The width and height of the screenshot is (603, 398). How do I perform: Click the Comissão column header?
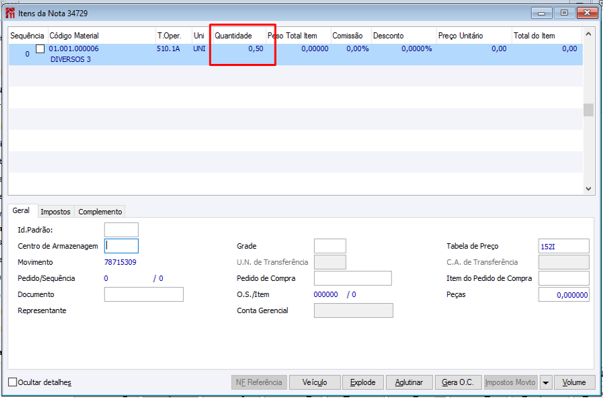pyautogui.click(x=351, y=36)
